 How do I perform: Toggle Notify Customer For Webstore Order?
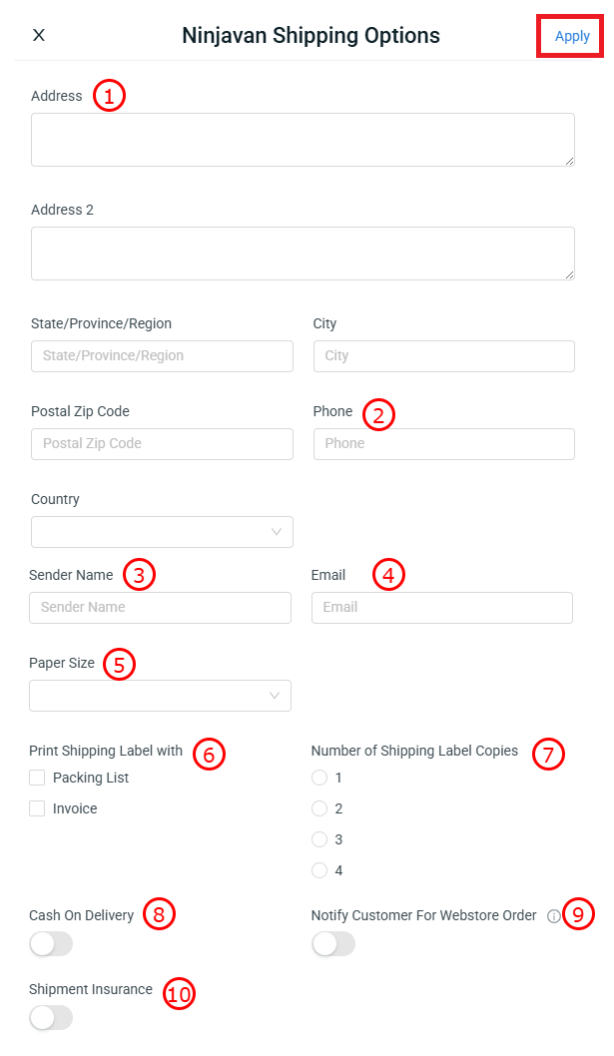[333, 943]
